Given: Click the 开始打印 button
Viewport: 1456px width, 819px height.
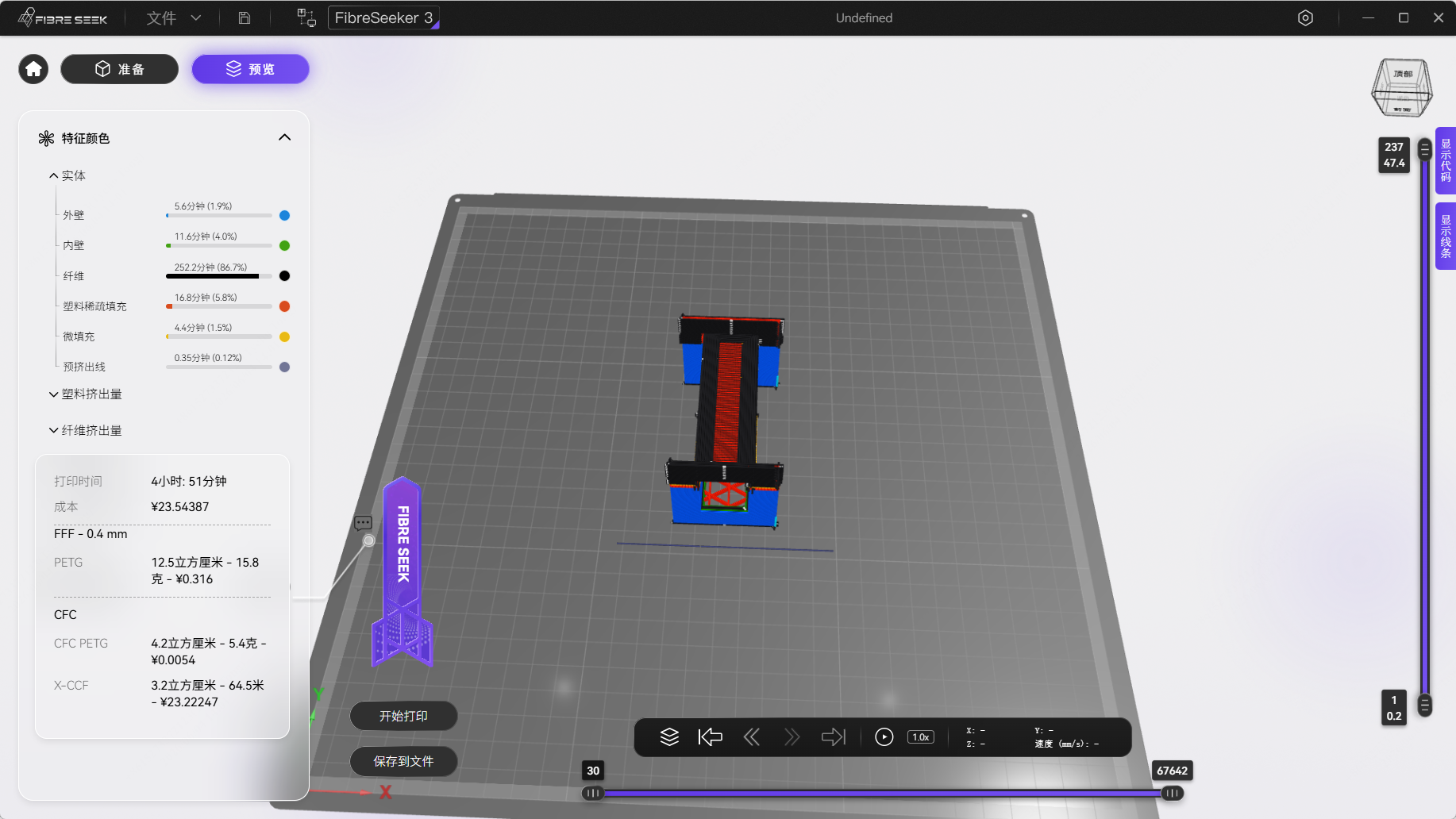Looking at the screenshot, I should [x=403, y=716].
